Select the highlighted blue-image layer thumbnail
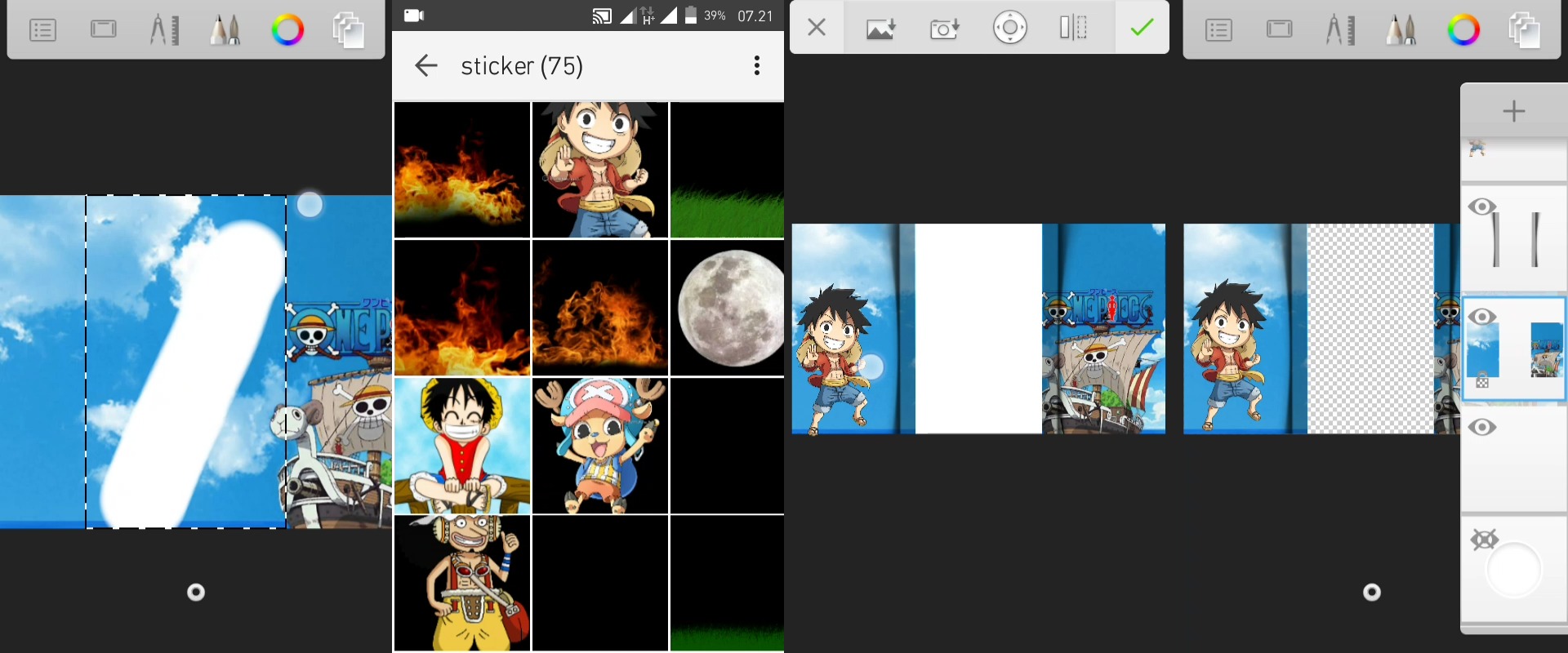The image size is (1568, 653). (x=1515, y=349)
